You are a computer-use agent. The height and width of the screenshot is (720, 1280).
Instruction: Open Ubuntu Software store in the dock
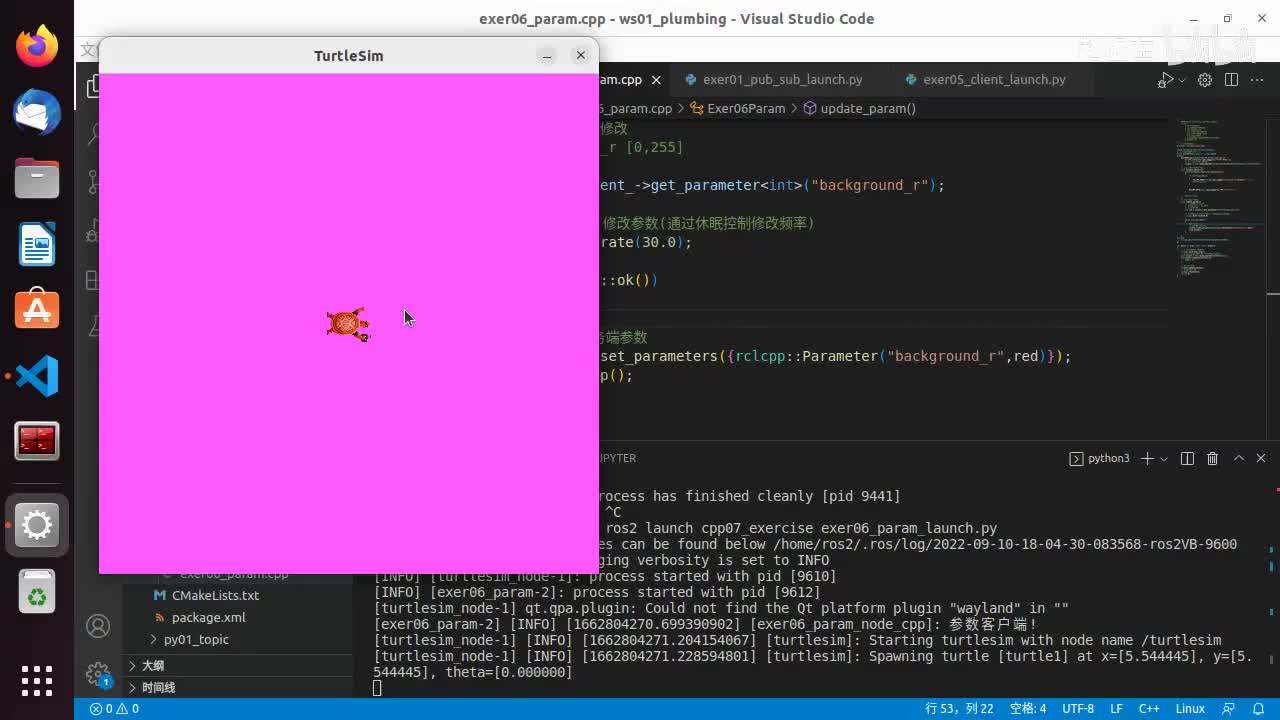point(37,310)
